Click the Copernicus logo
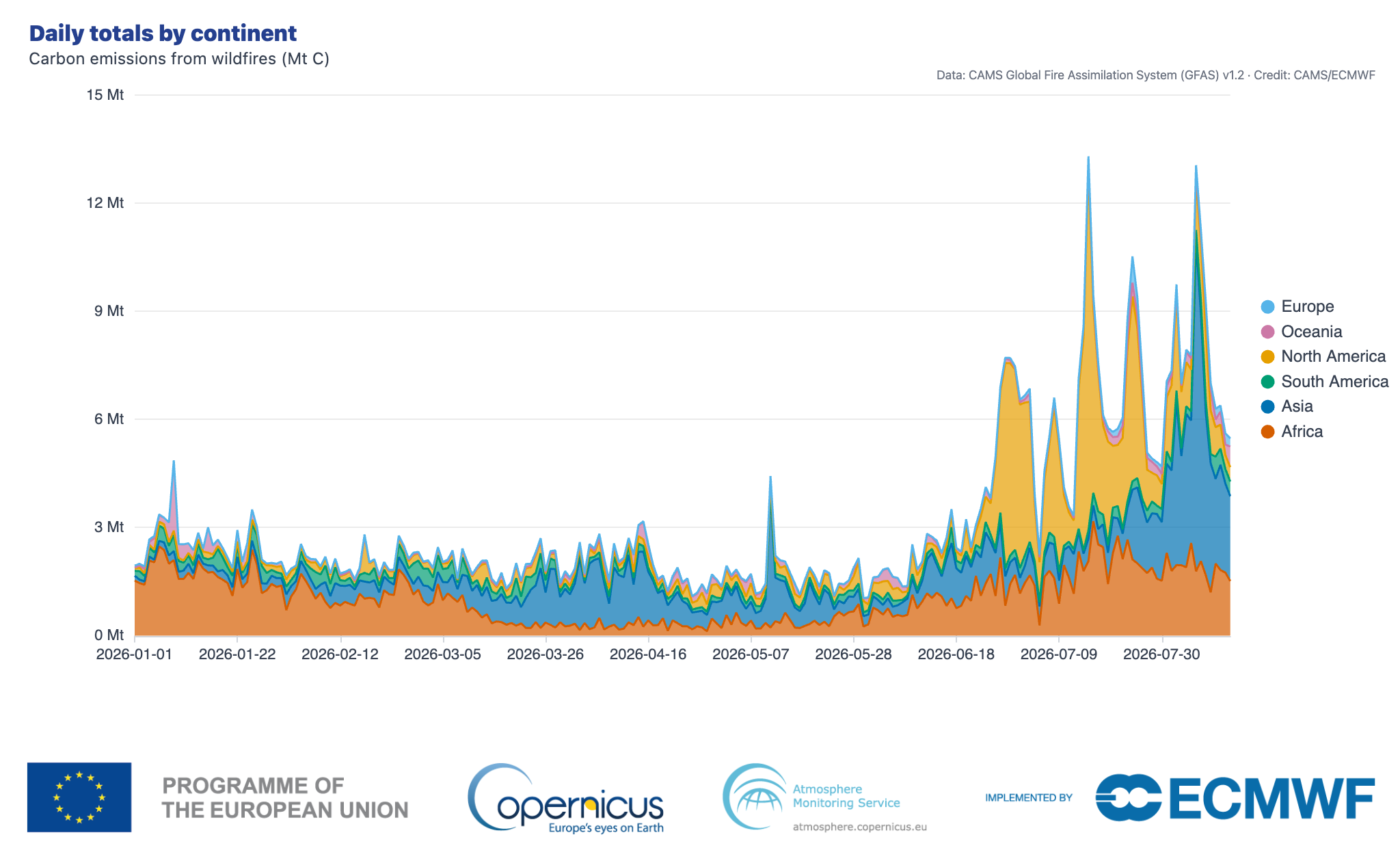Screen dimensions: 1400x848 (x=566, y=797)
